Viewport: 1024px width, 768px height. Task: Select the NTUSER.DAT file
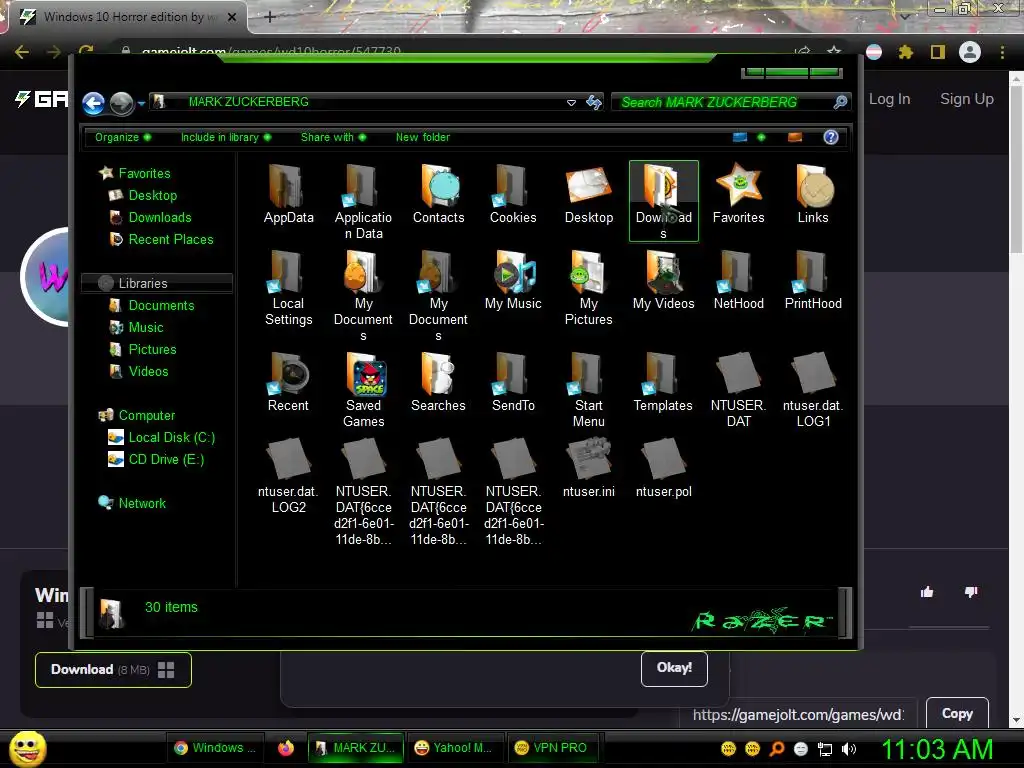tap(738, 390)
